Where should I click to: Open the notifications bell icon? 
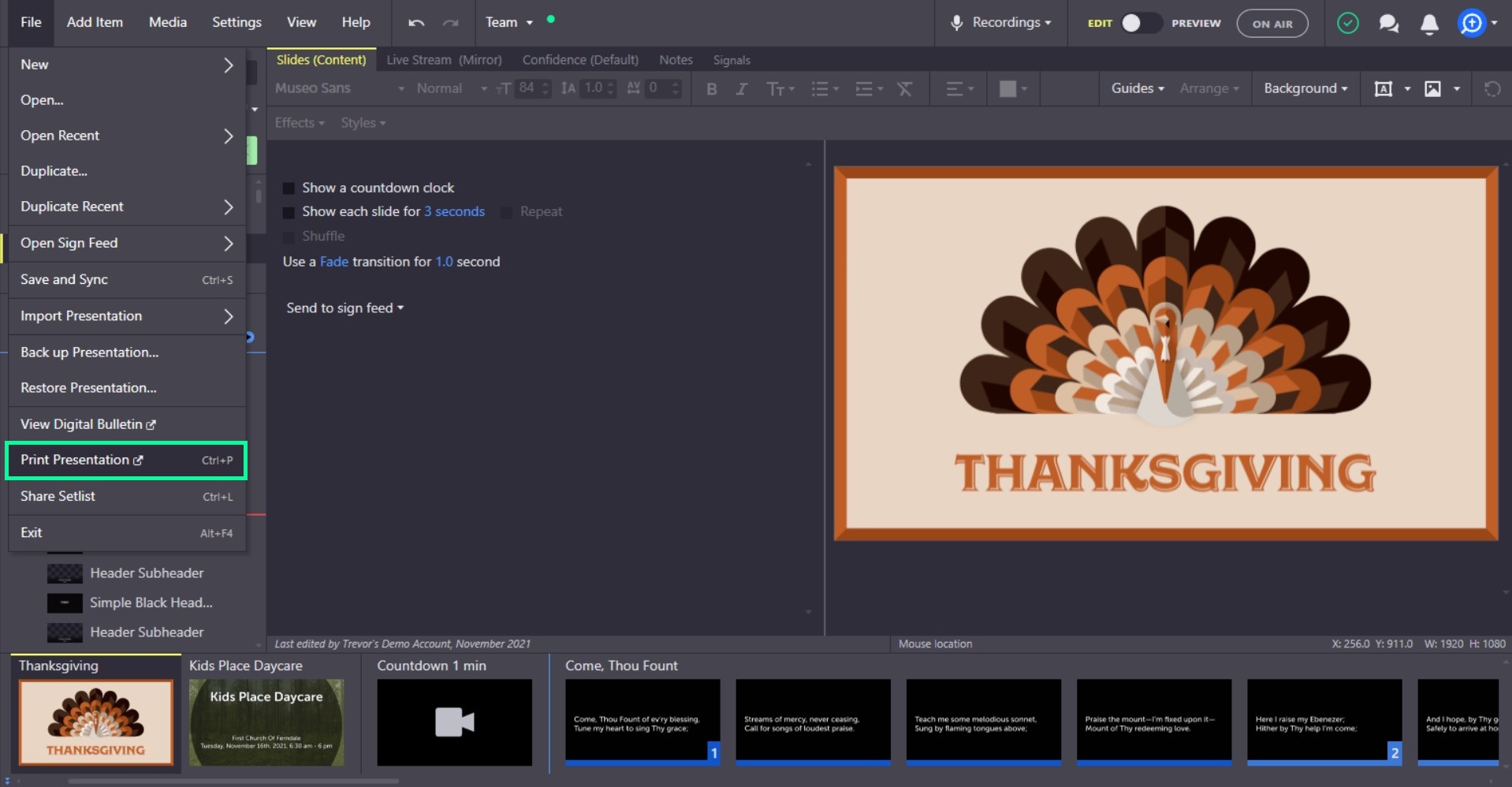coord(1429,24)
